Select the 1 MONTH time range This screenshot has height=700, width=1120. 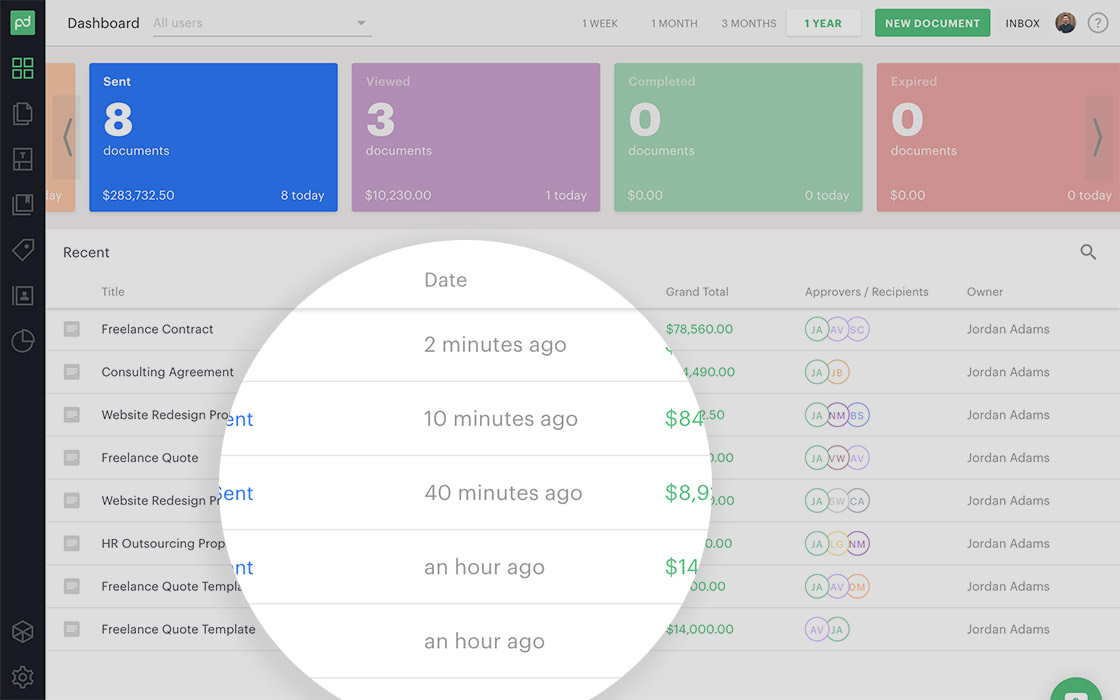[674, 24]
